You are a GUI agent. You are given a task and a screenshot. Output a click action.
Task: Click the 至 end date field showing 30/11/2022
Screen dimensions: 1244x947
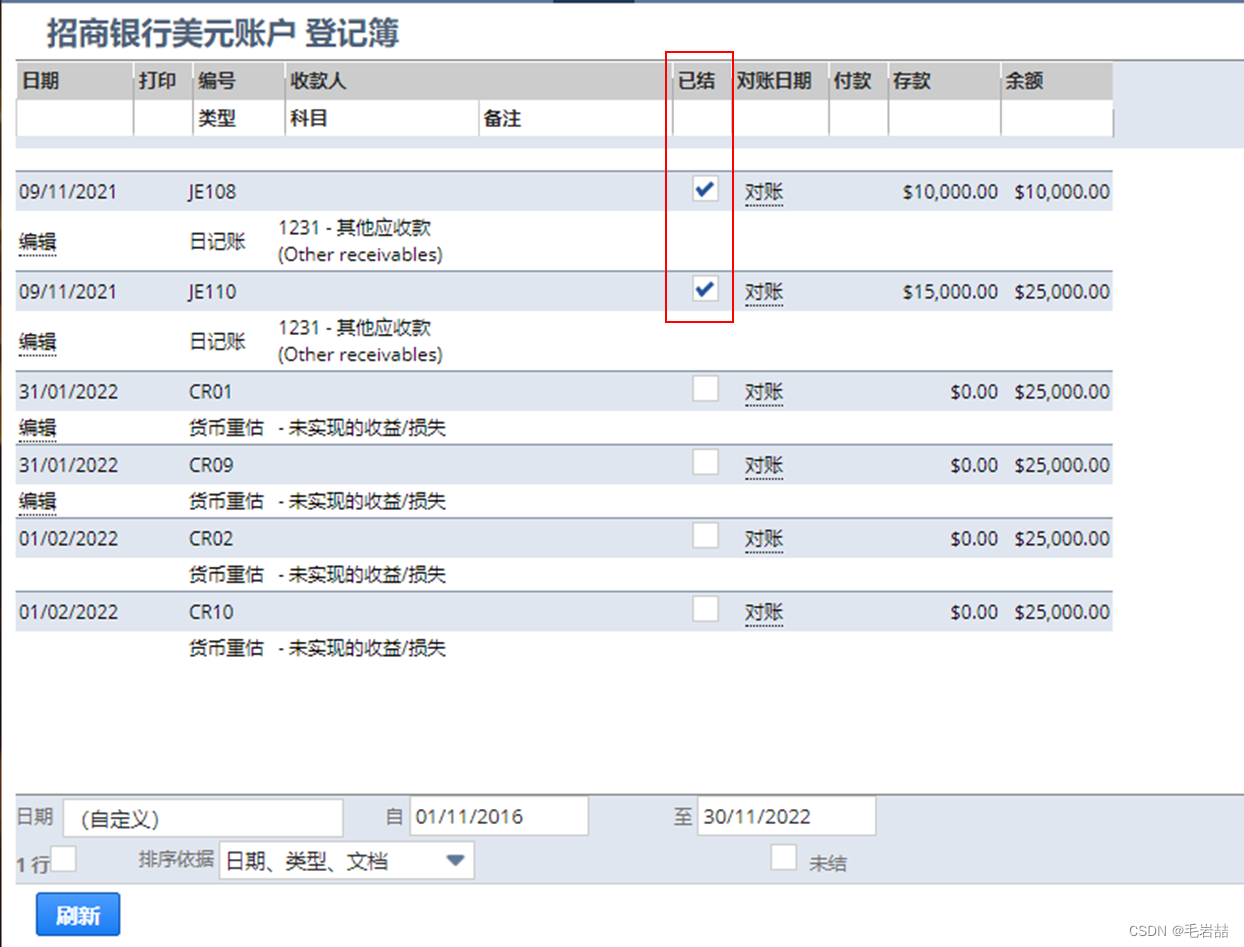pos(786,816)
